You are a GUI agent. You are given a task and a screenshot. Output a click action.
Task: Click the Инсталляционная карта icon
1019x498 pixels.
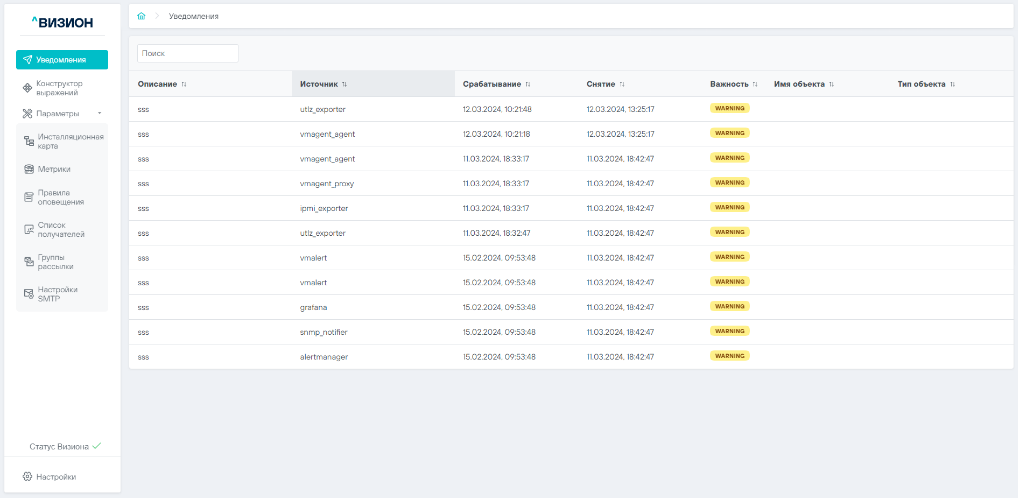(29, 141)
